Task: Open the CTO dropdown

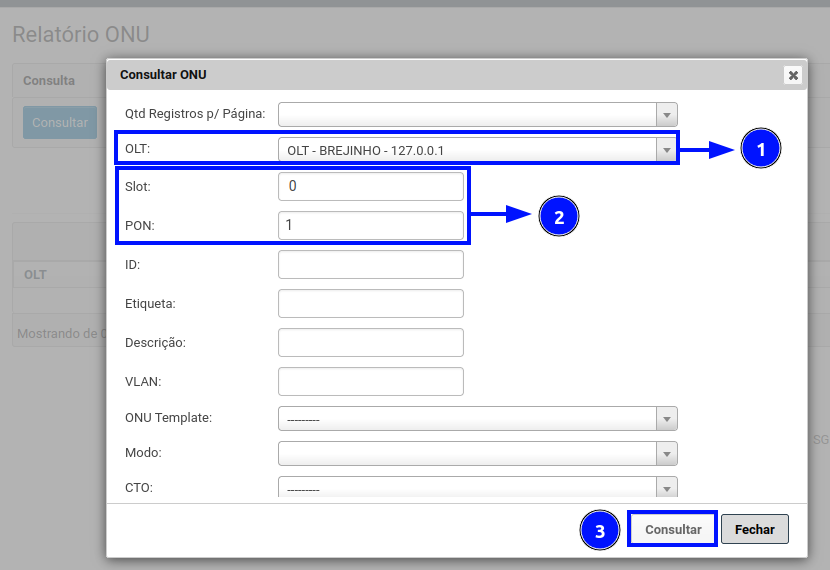Action: pos(477,487)
